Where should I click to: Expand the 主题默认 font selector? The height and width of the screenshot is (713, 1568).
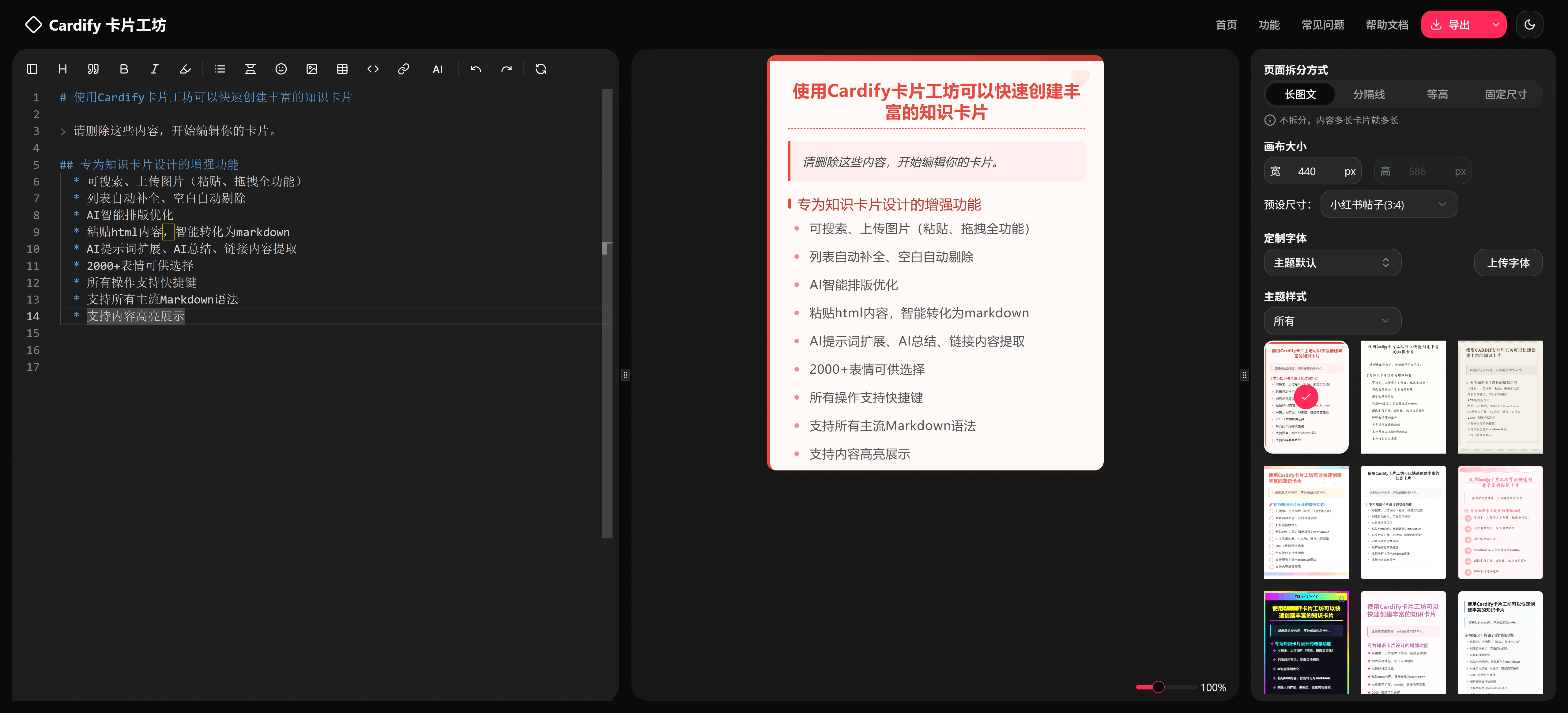(1332, 263)
